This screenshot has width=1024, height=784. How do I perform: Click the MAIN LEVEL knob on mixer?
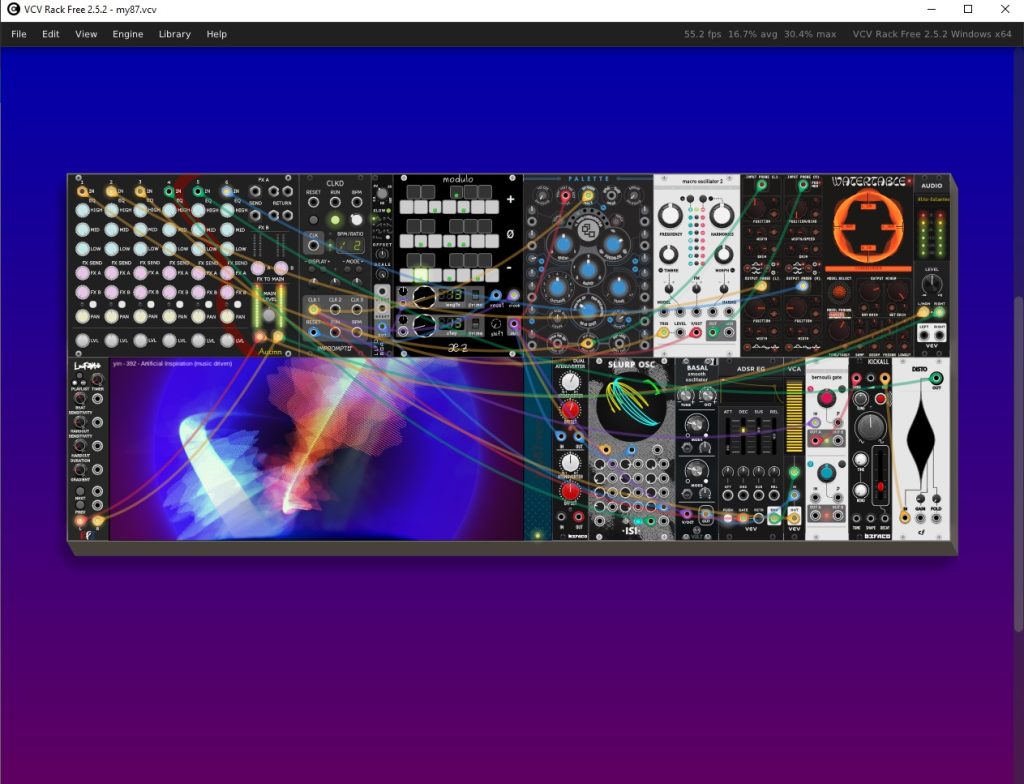269,315
